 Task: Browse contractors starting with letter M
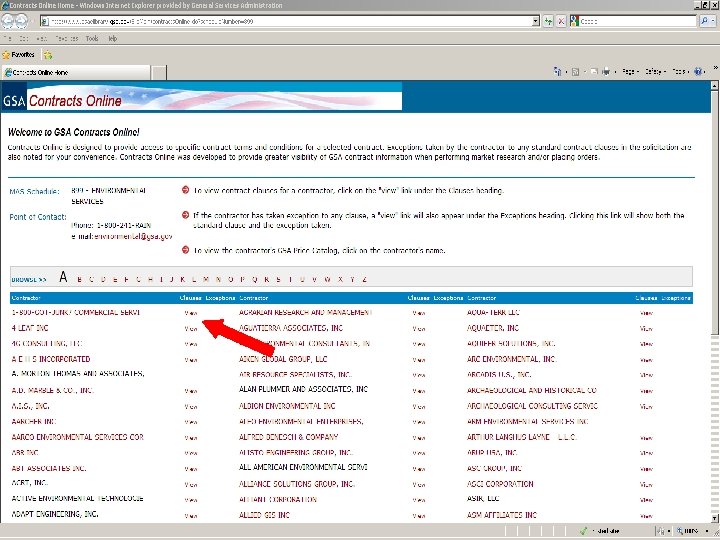coord(206,279)
